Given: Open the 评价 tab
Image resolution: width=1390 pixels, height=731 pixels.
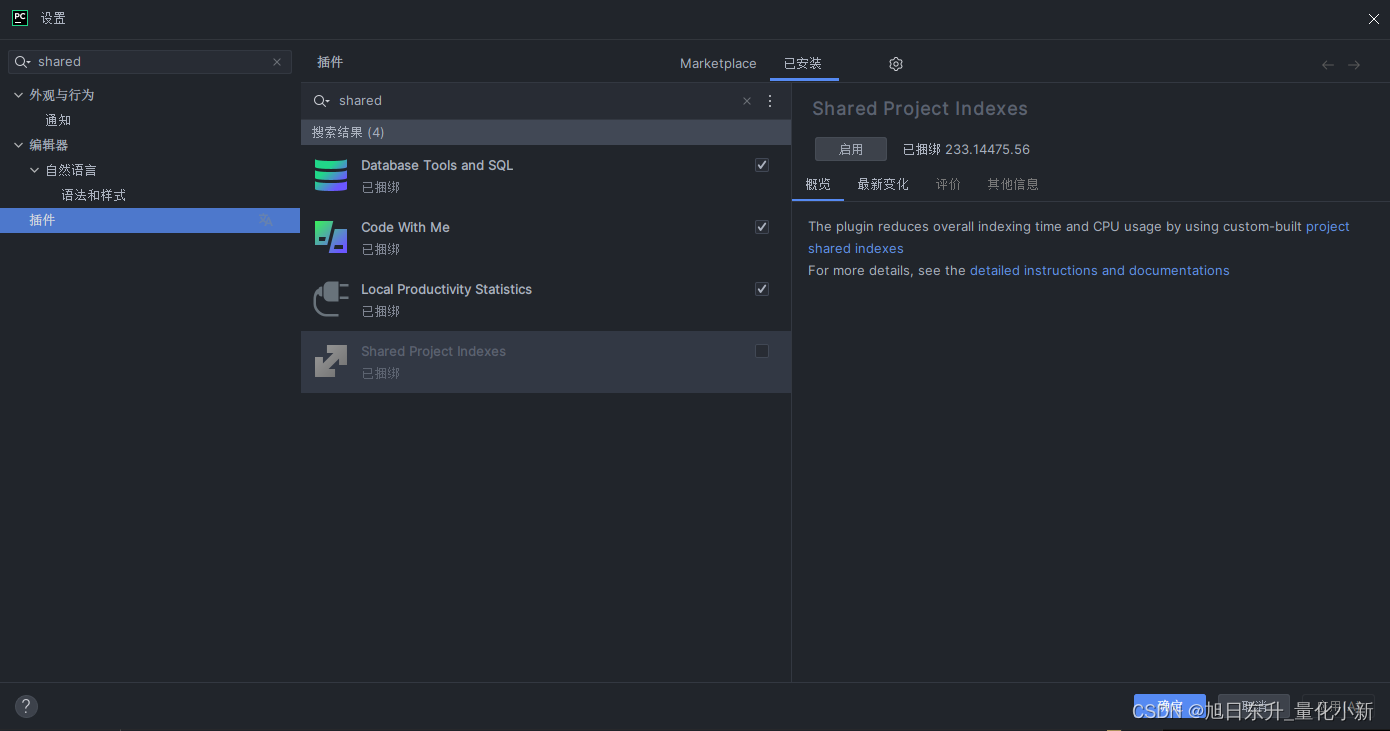Looking at the screenshot, I should click(948, 184).
